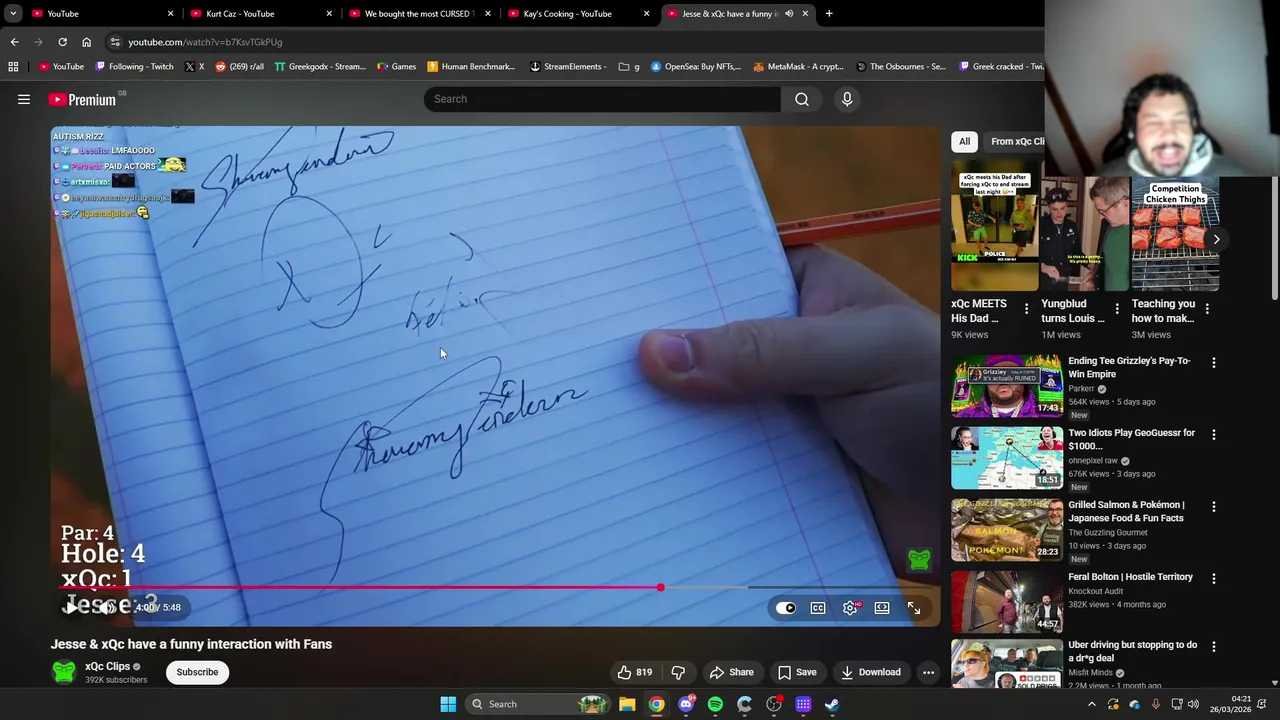Open options for Two Idiots GeoGuessr video
Viewport: 1280px width, 720px height.
pos(1214,435)
